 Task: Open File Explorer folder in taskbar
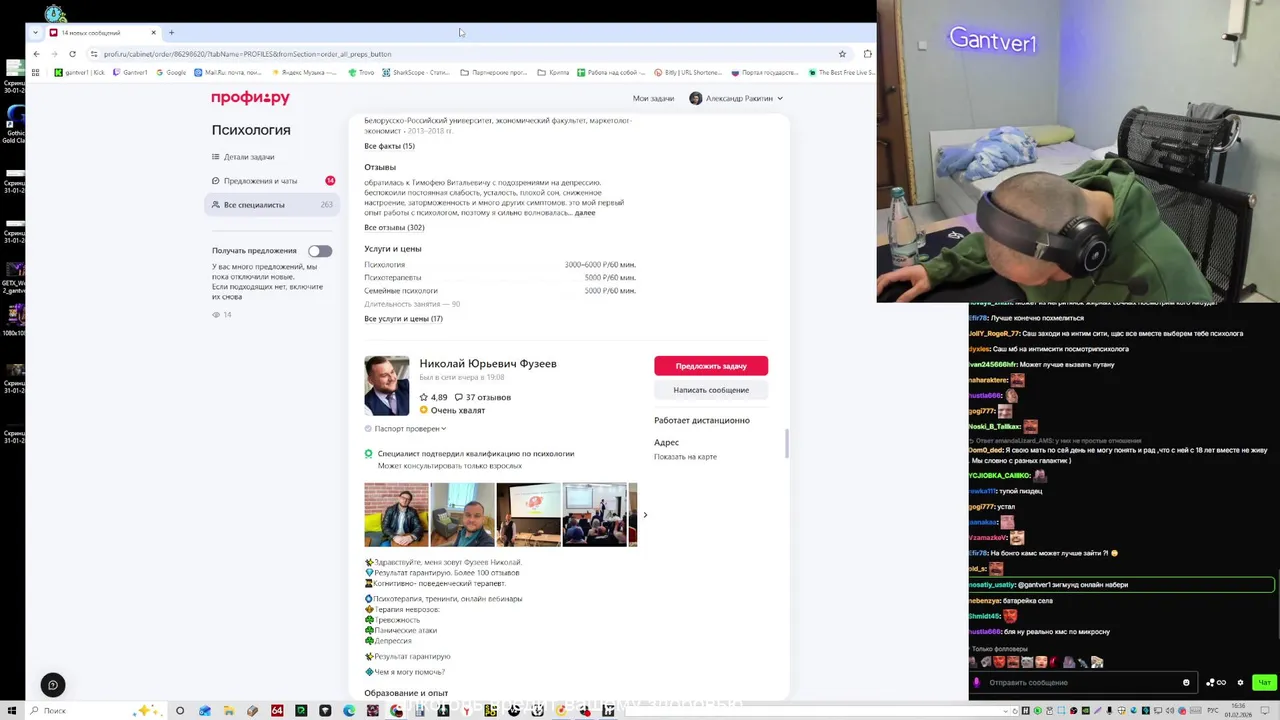tap(229, 711)
